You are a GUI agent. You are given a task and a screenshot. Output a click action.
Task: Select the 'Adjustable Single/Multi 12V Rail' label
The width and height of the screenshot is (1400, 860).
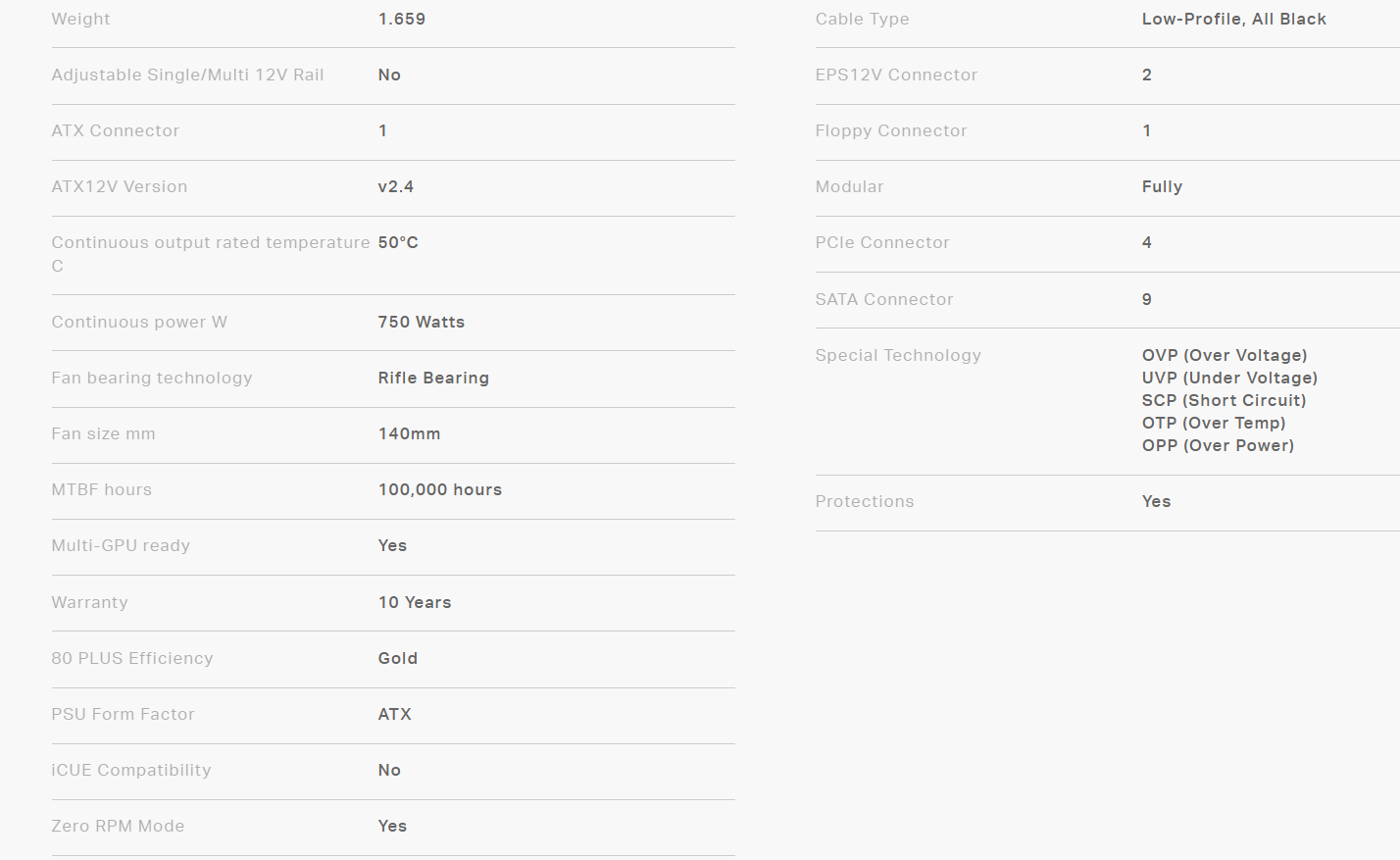pyautogui.click(x=187, y=75)
